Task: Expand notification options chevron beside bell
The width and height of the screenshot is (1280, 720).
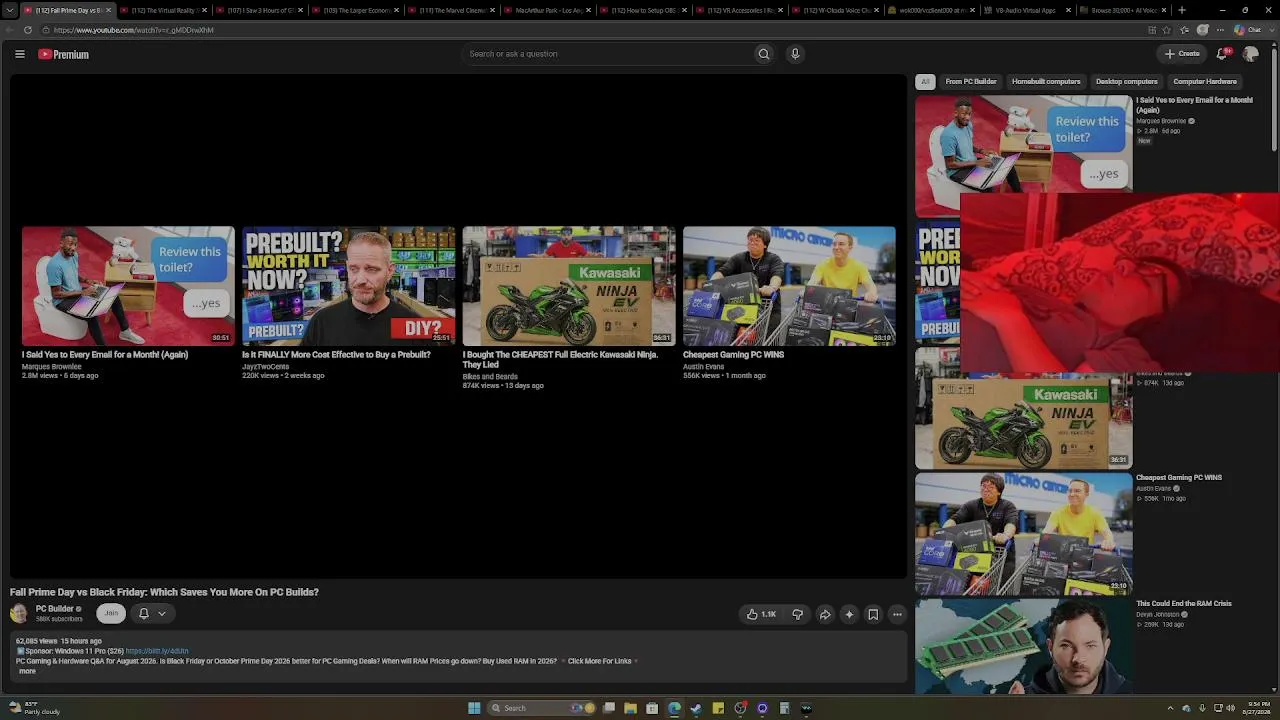Action: click(162, 614)
